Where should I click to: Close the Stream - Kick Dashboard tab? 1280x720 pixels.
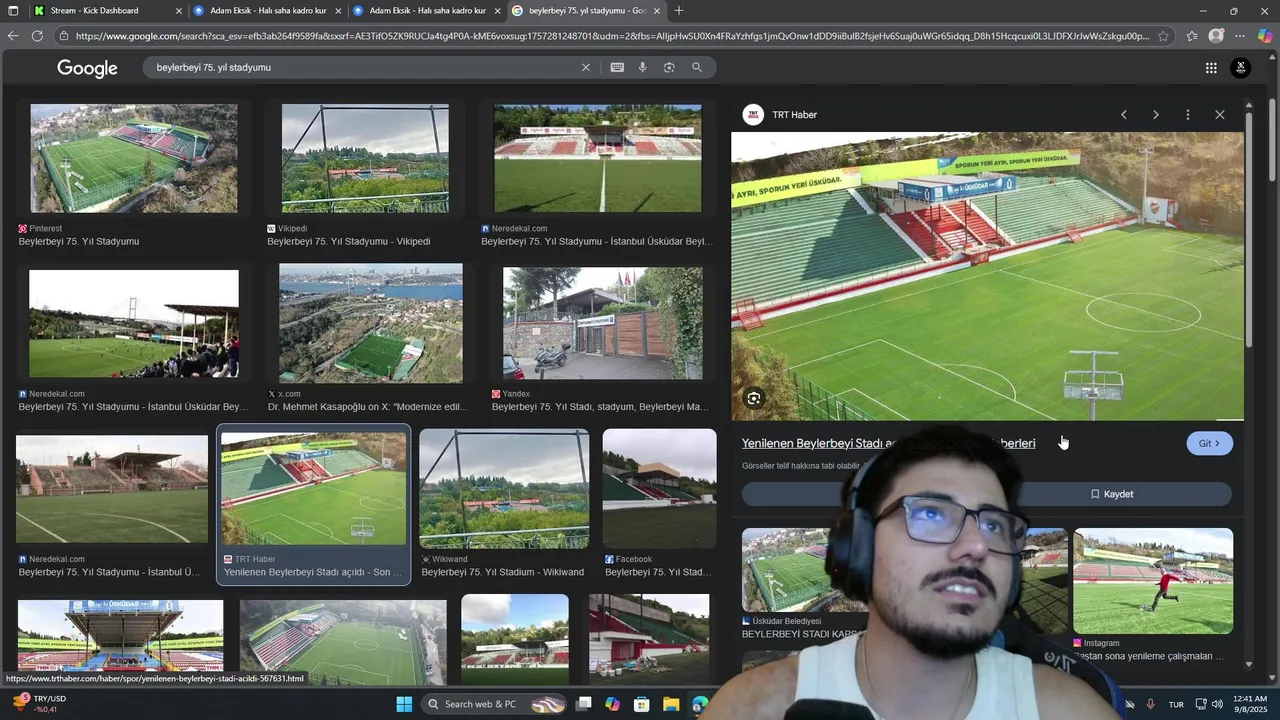179,11
